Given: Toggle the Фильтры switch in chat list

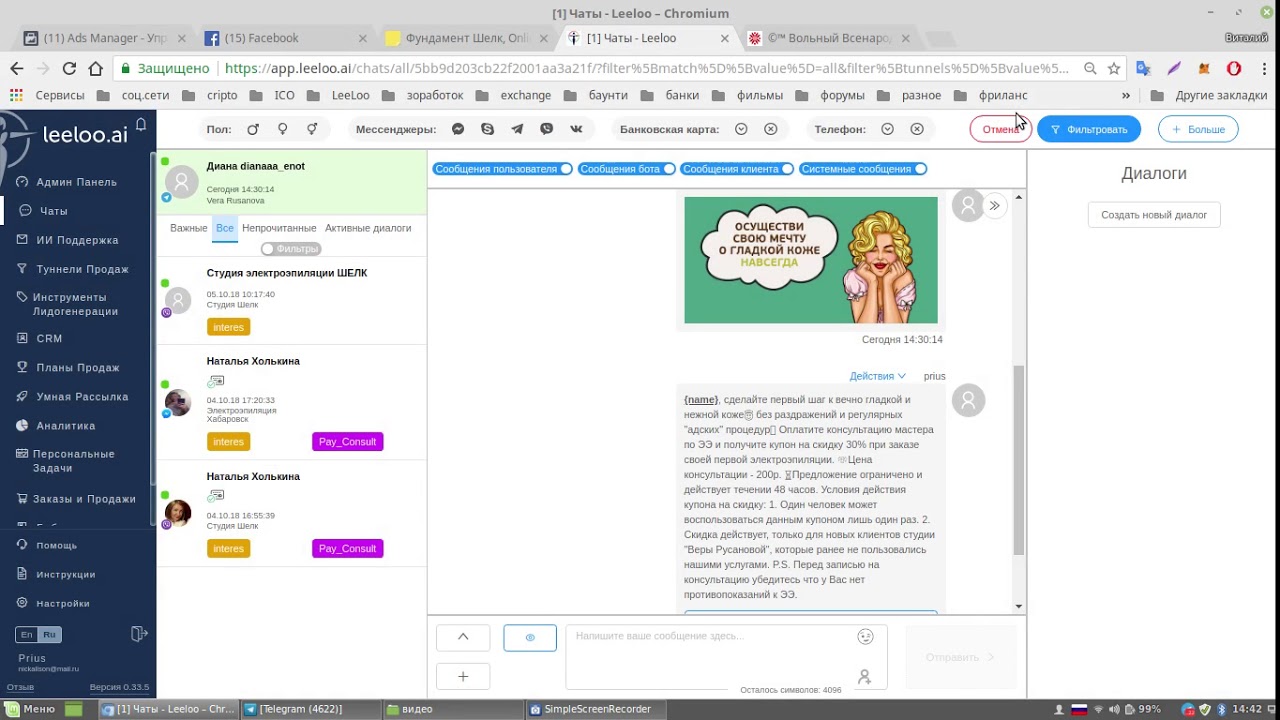Looking at the screenshot, I should click(x=290, y=248).
